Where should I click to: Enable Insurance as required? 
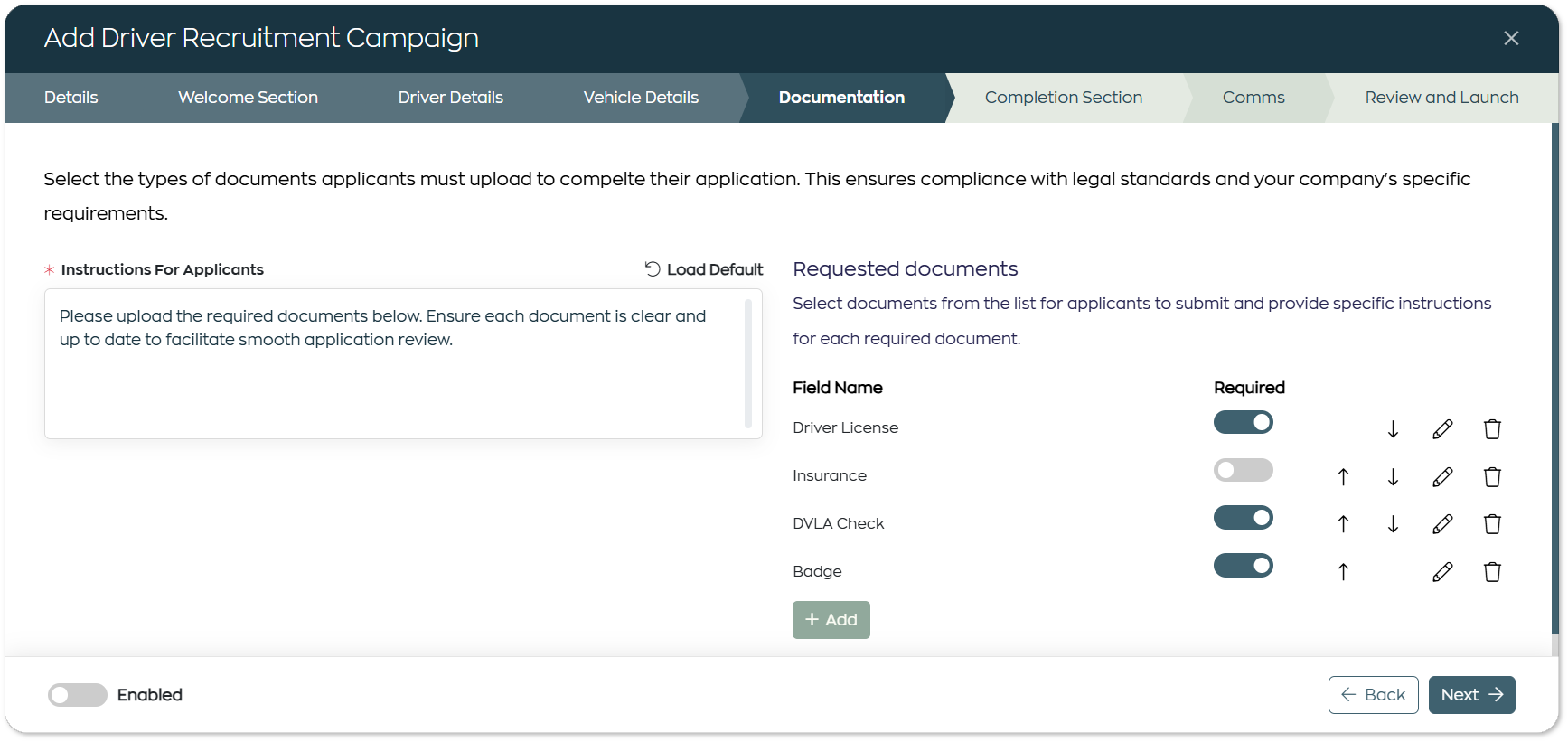point(1243,470)
